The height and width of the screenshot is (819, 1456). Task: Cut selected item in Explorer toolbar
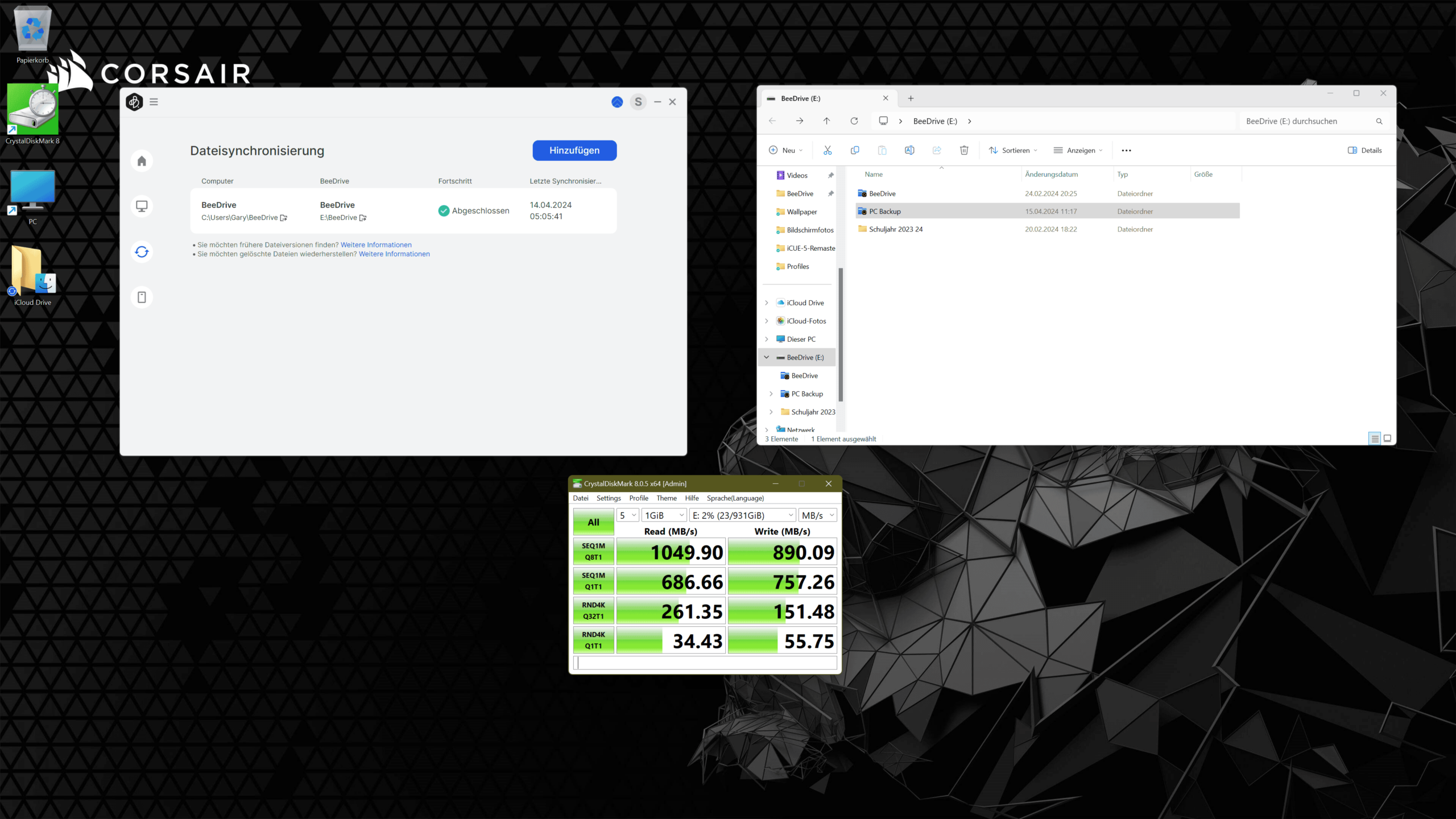tap(828, 150)
